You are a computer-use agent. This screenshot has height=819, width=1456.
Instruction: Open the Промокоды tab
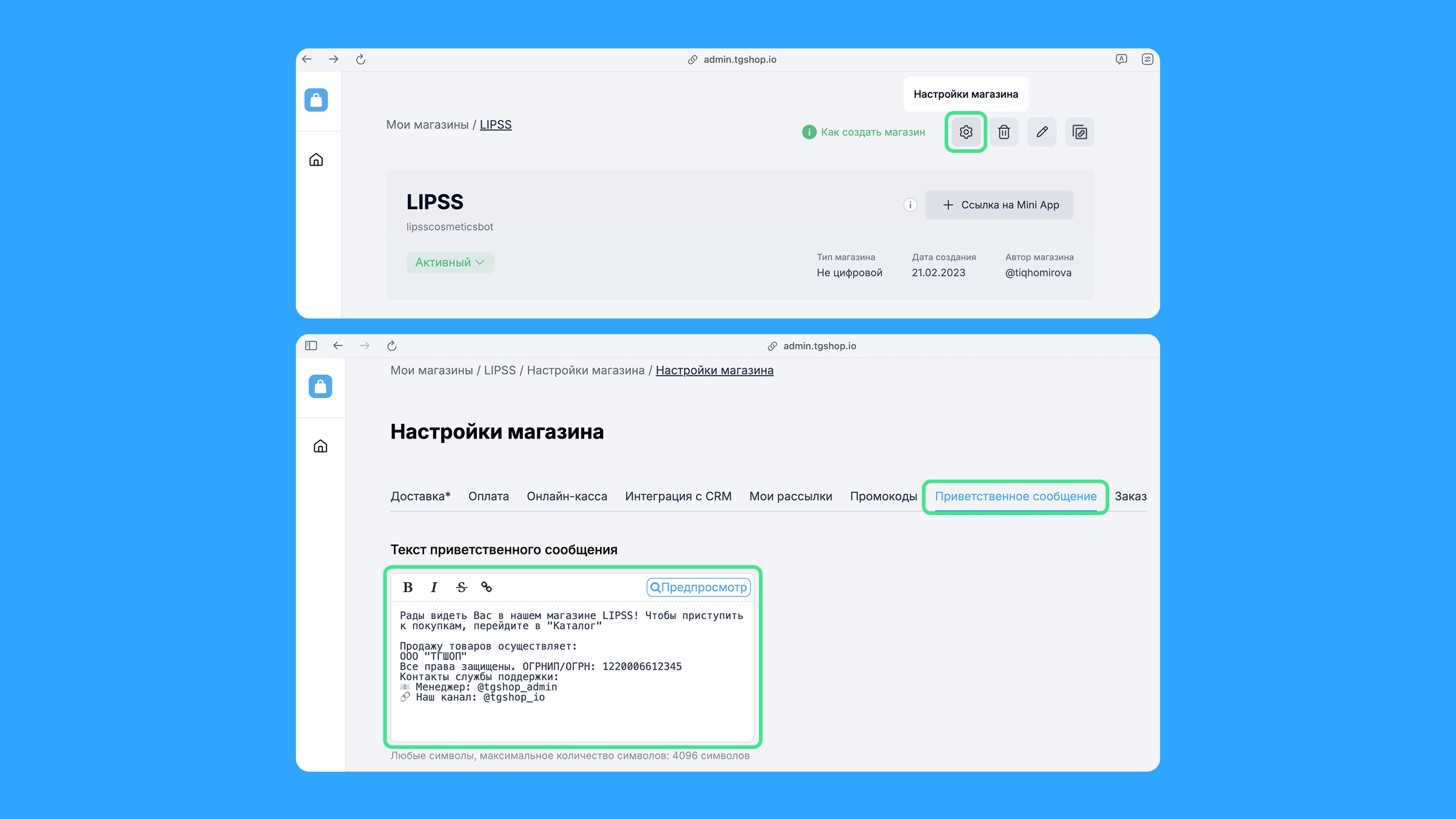click(883, 496)
